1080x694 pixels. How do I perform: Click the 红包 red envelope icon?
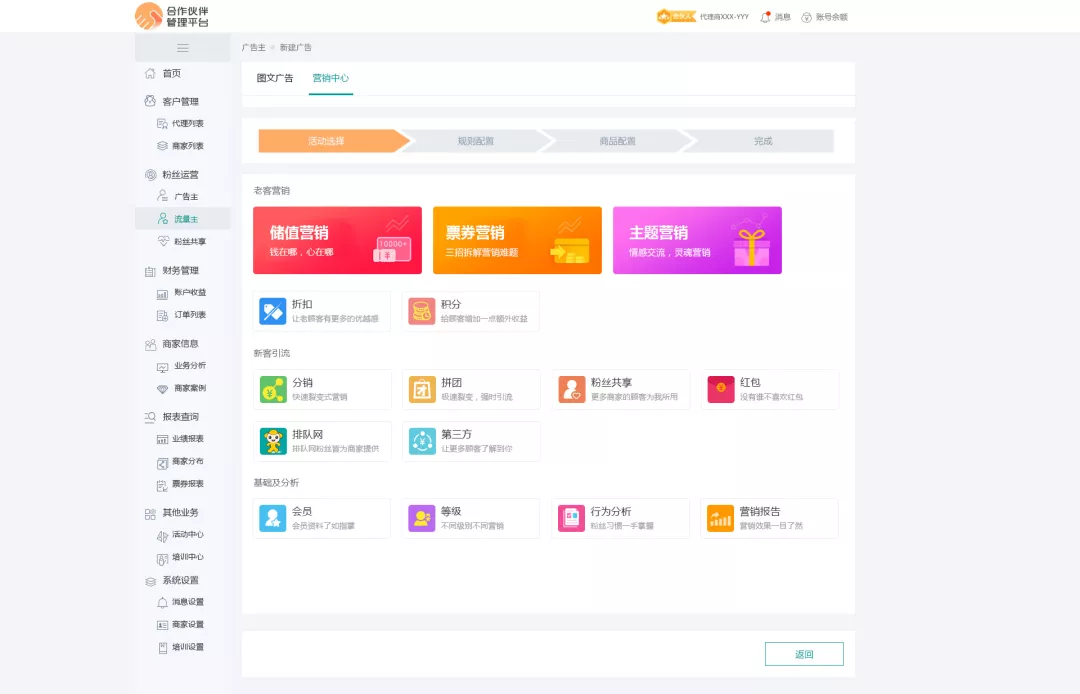point(720,389)
